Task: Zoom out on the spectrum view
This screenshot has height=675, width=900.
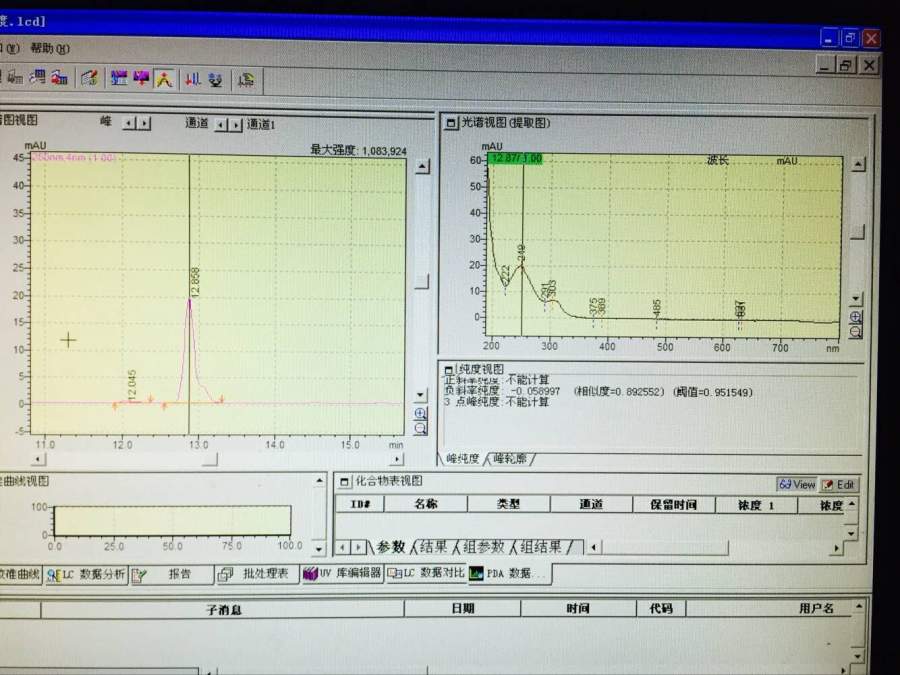Action: (x=856, y=331)
